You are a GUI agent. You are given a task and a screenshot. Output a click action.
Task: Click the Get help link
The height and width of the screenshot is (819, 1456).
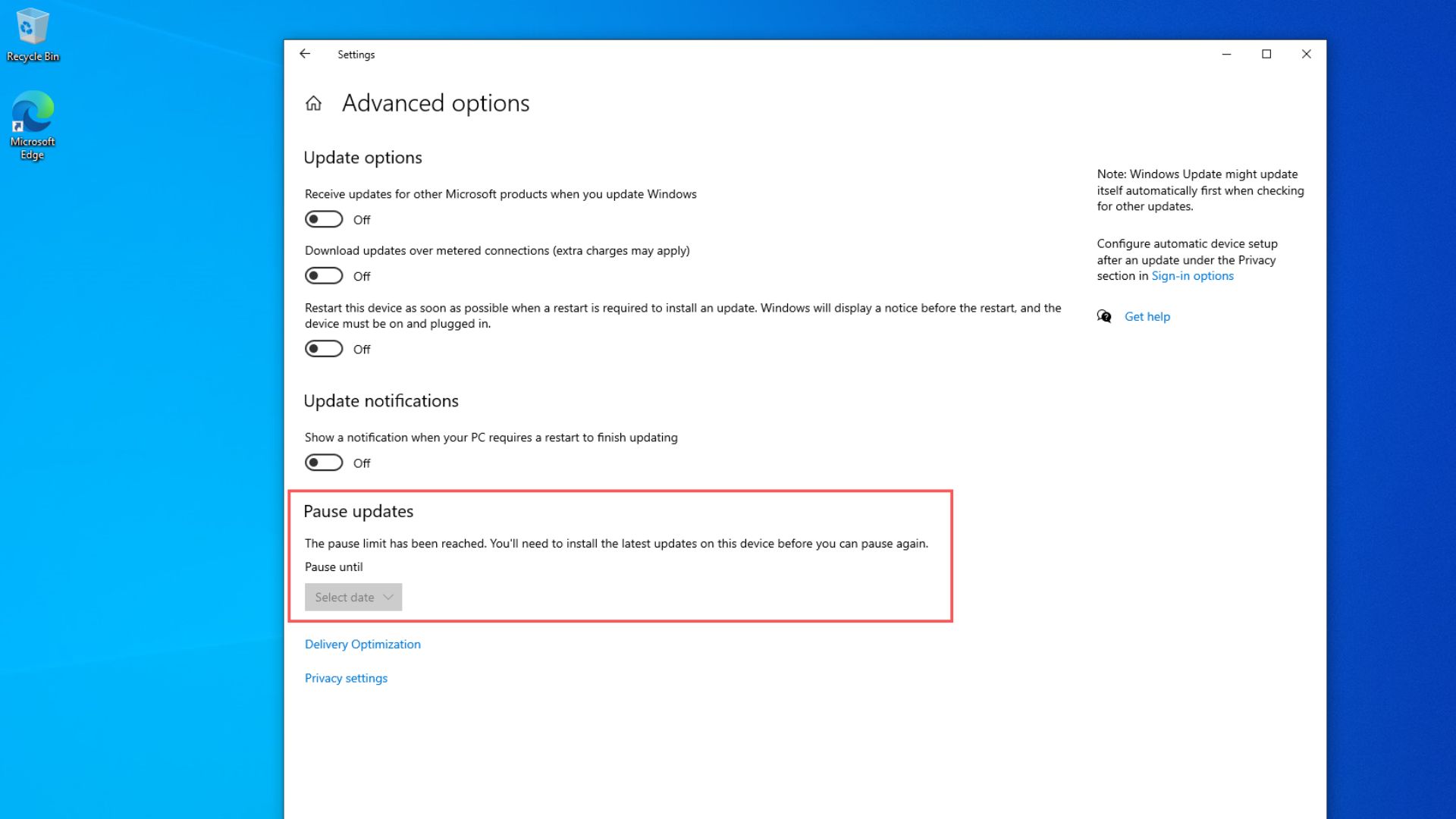[1147, 316]
